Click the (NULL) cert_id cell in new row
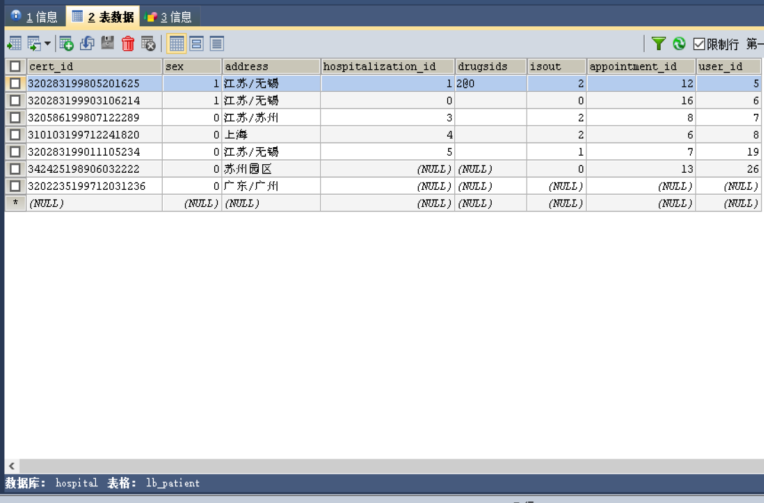This screenshot has width=764, height=504. [94, 203]
